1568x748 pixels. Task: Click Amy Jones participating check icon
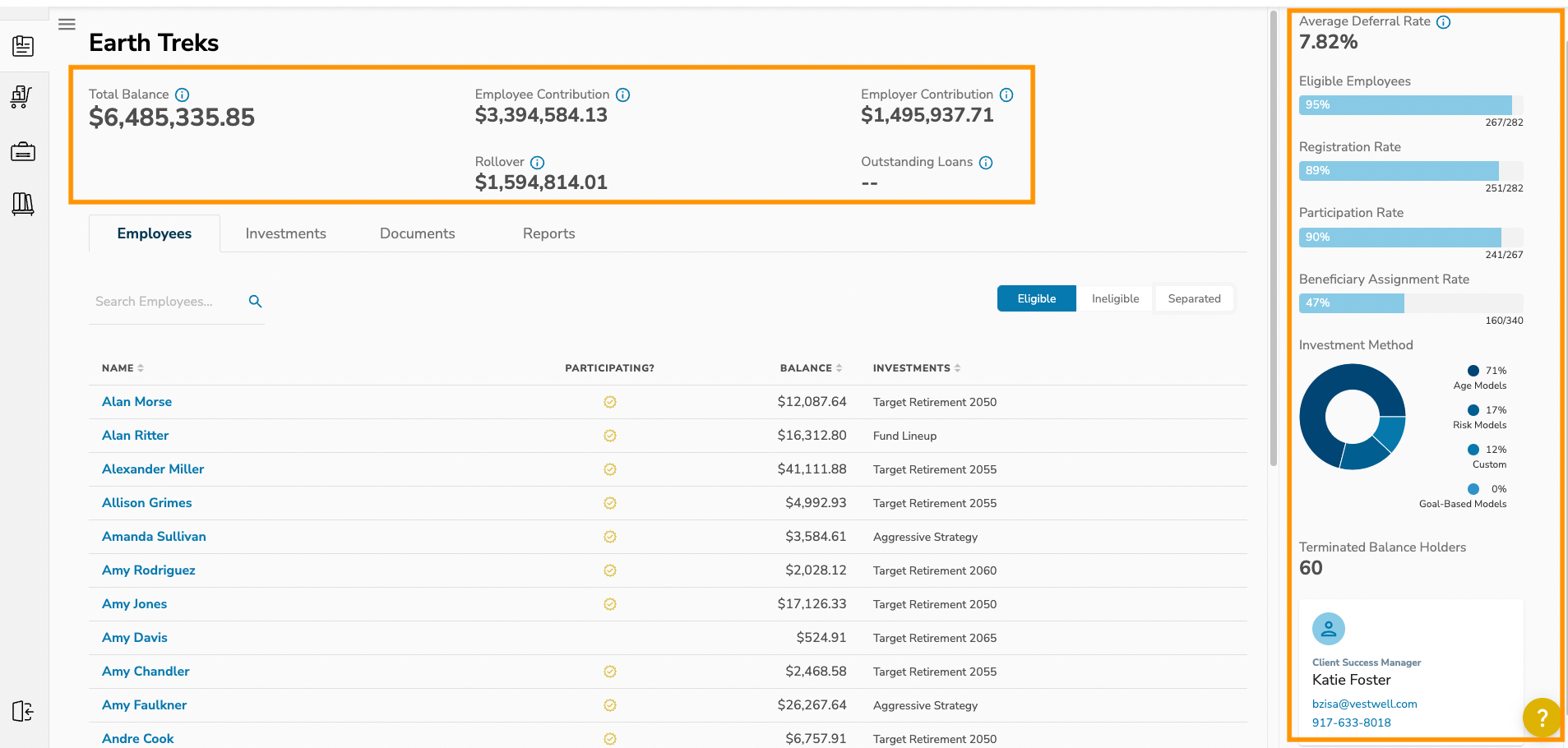pos(610,604)
